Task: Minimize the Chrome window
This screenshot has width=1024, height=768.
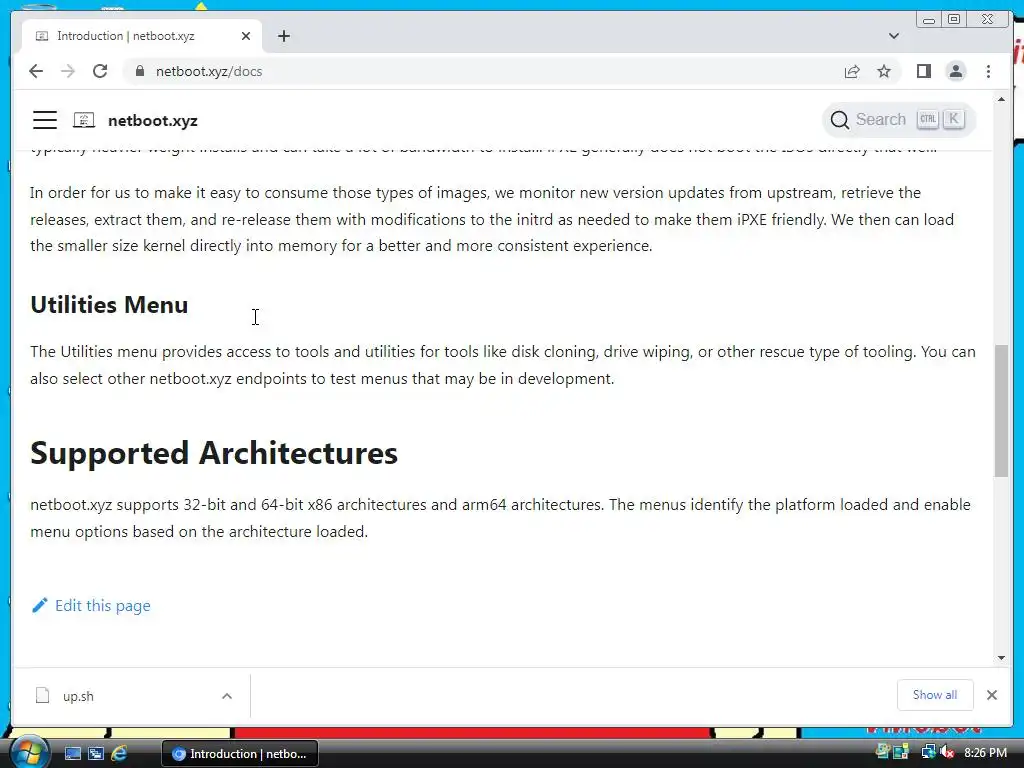Action: [928, 20]
